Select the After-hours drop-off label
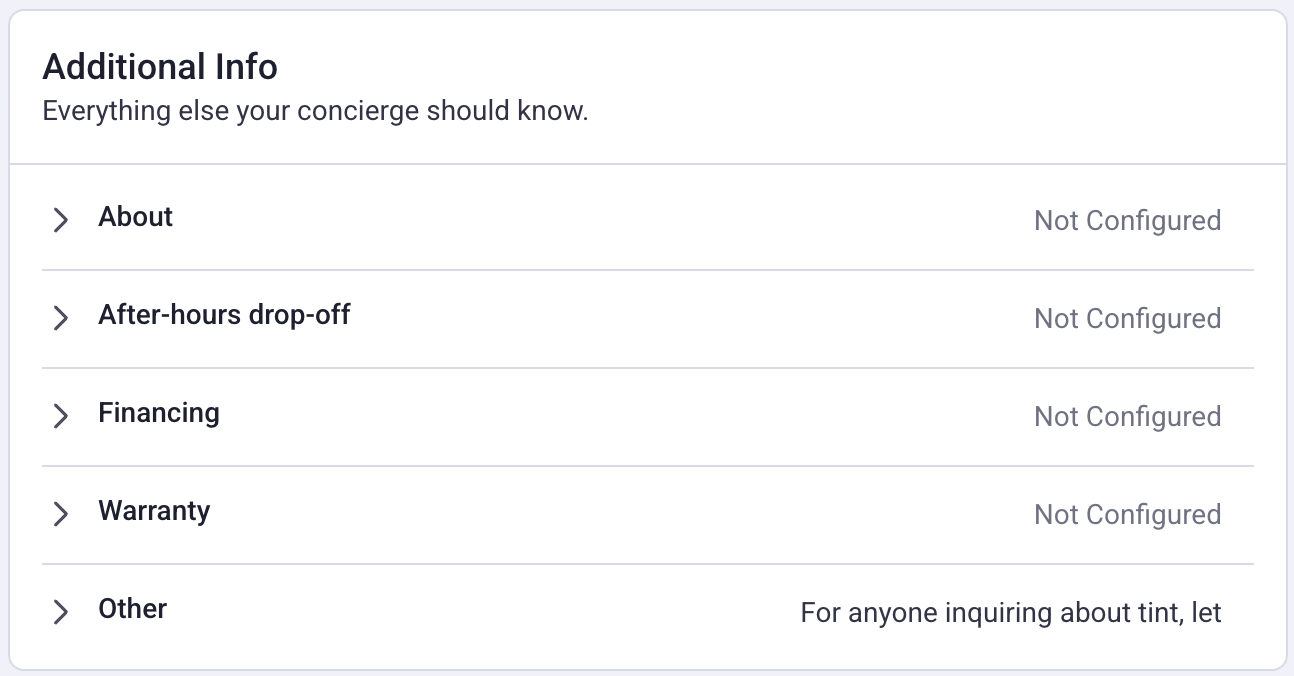Screen dimensions: 1294x676 pos(224,315)
